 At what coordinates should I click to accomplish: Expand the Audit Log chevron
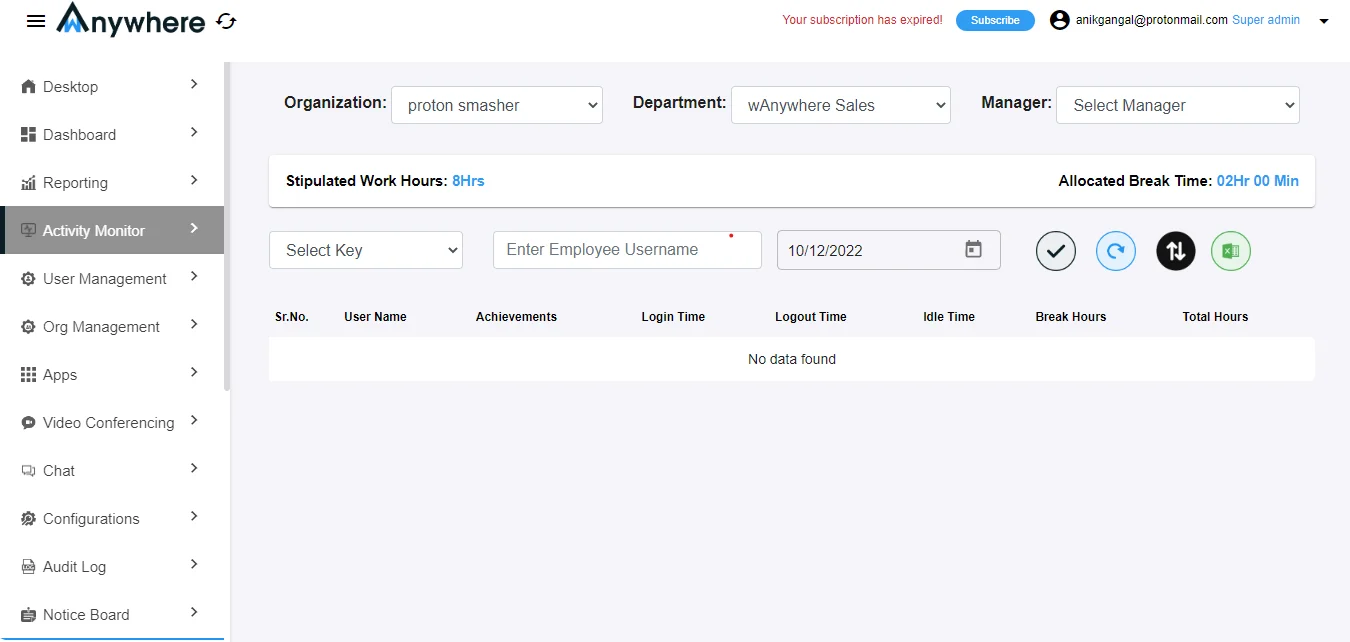[194, 565]
